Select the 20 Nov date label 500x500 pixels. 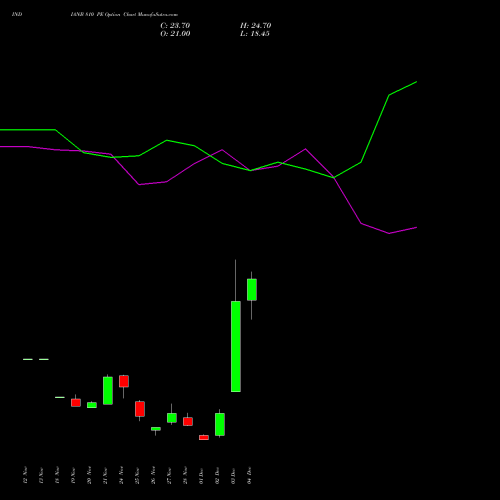point(90,475)
